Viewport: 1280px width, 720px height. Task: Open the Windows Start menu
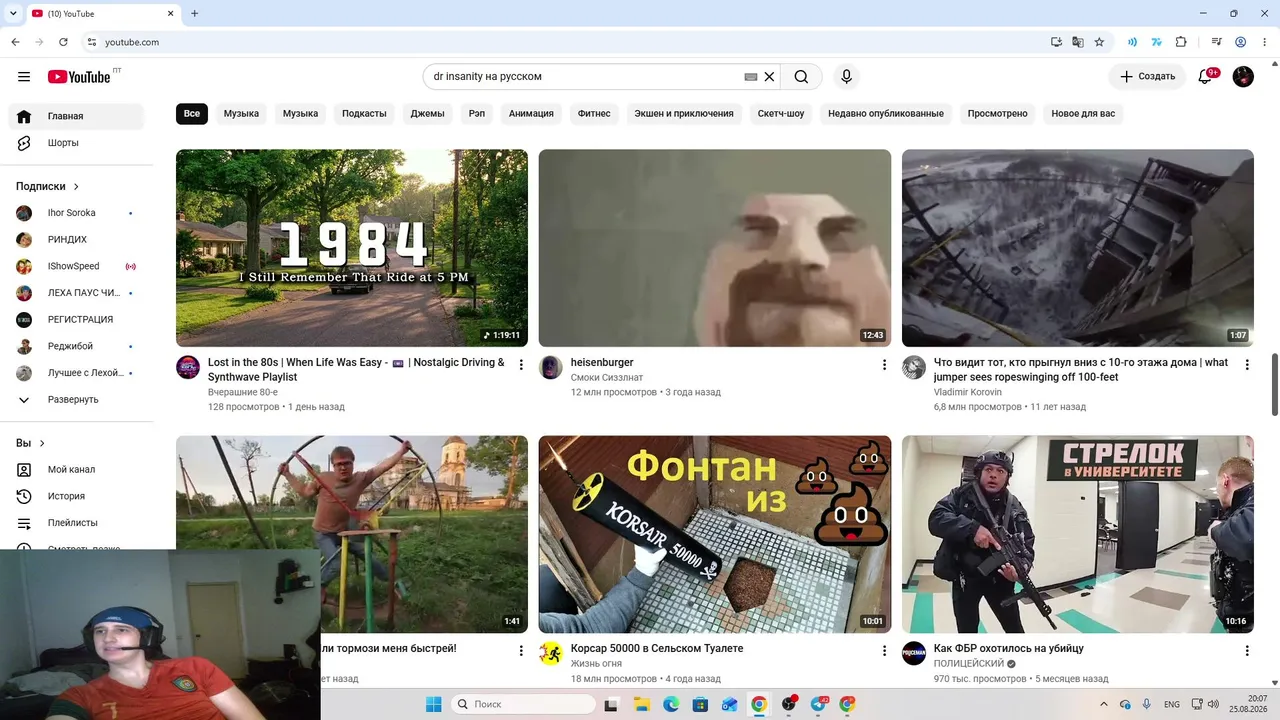point(433,704)
